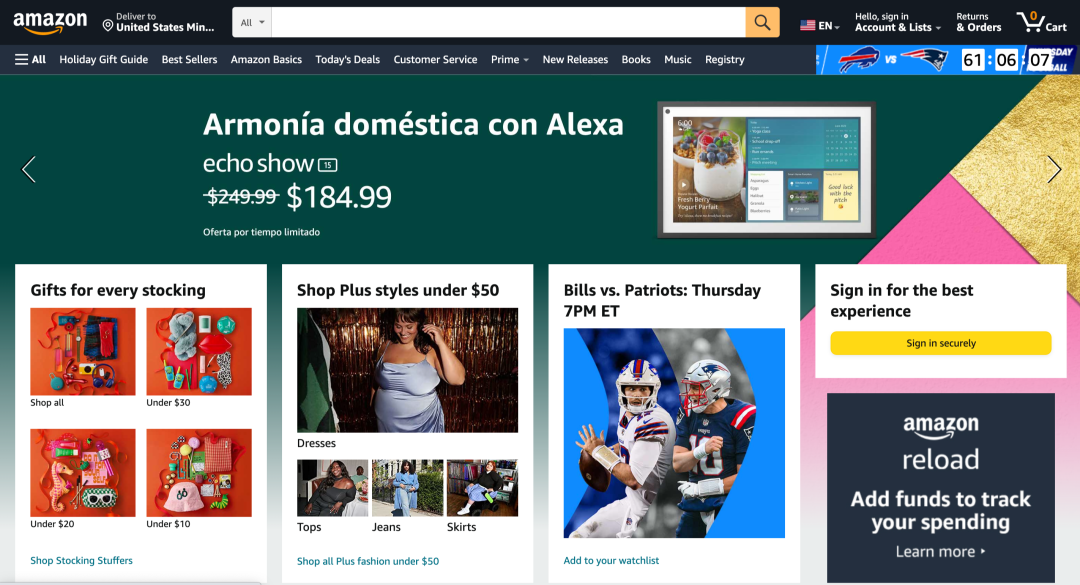Click the Deliver to location pin

[108, 25]
